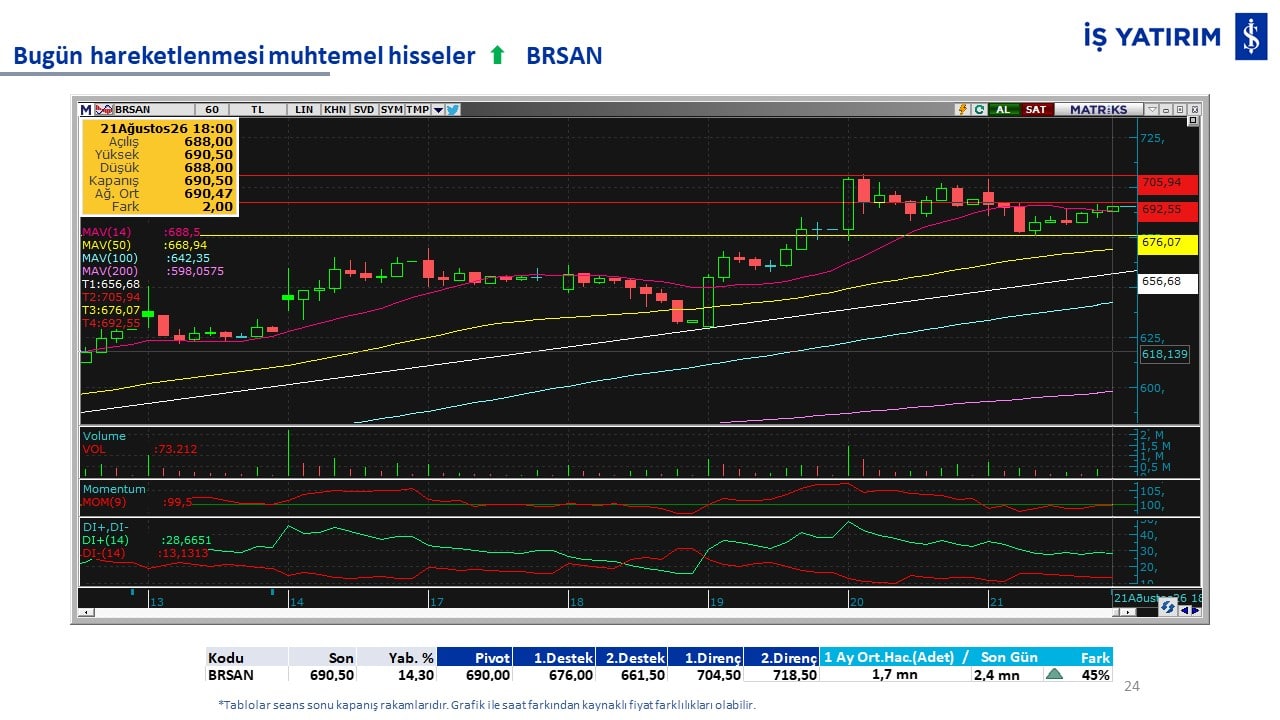
Task: Toggle the SVD option in toolbar
Action: pyautogui.click(x=364, y=110)
